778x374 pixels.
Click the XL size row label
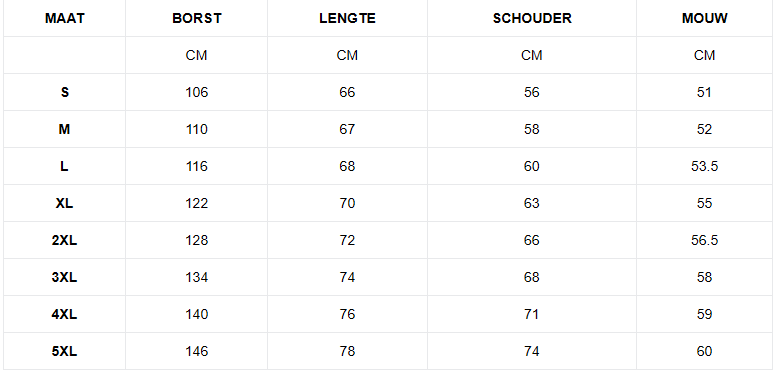65,203
